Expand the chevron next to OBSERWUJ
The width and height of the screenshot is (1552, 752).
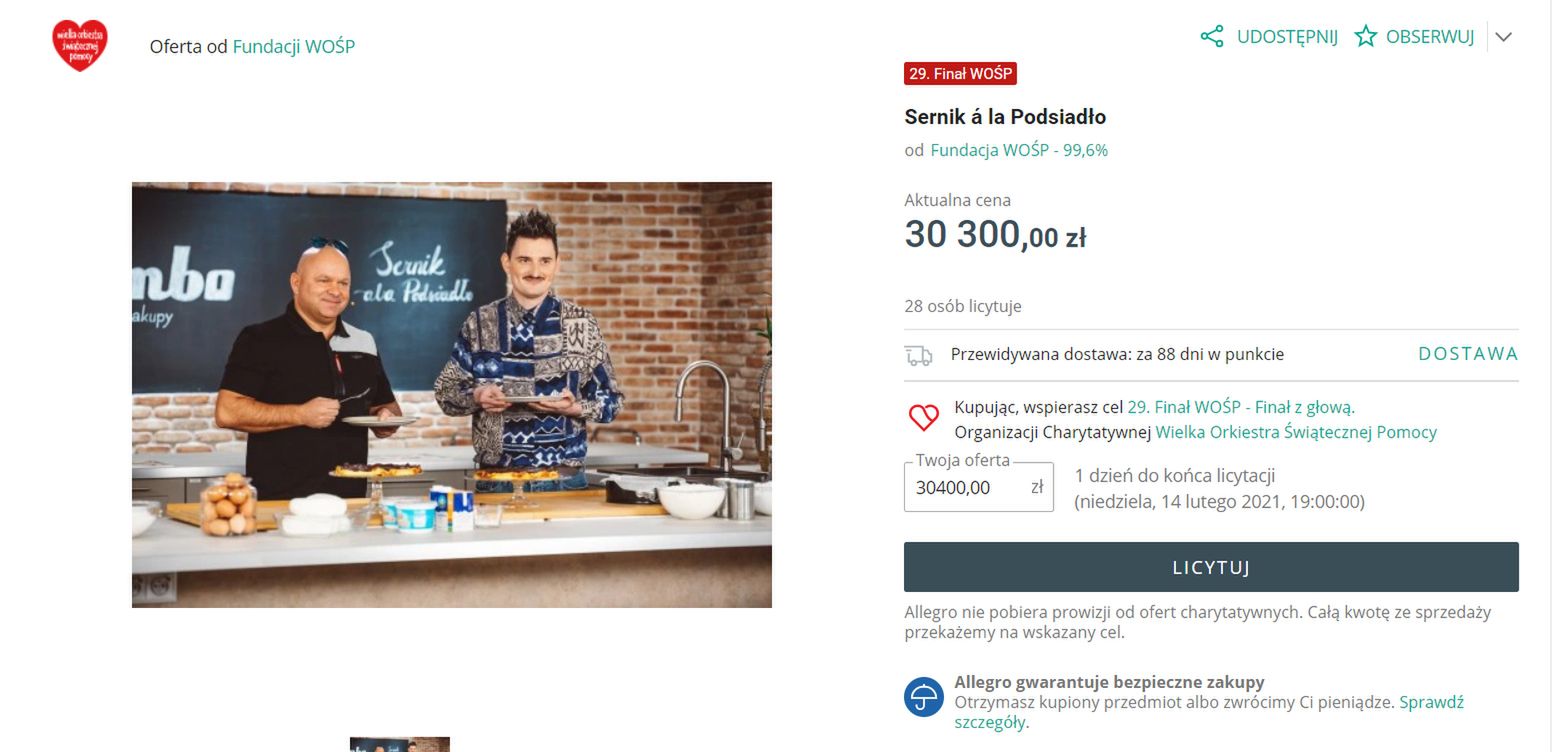tap(1503, 37)
